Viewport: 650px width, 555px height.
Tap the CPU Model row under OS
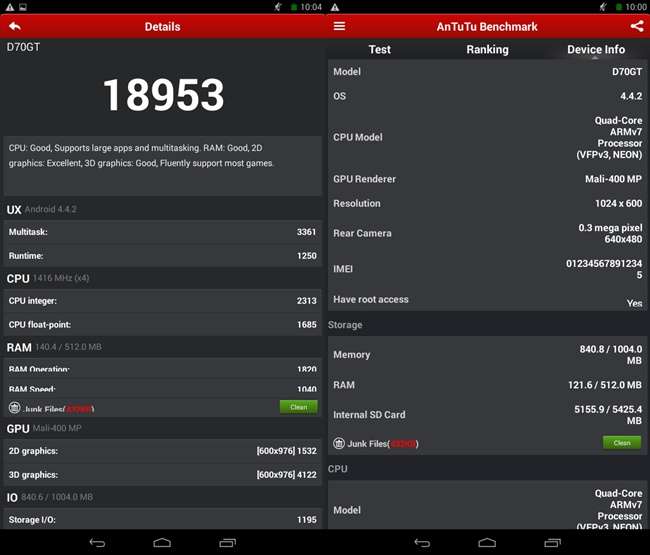coord(488,137)
